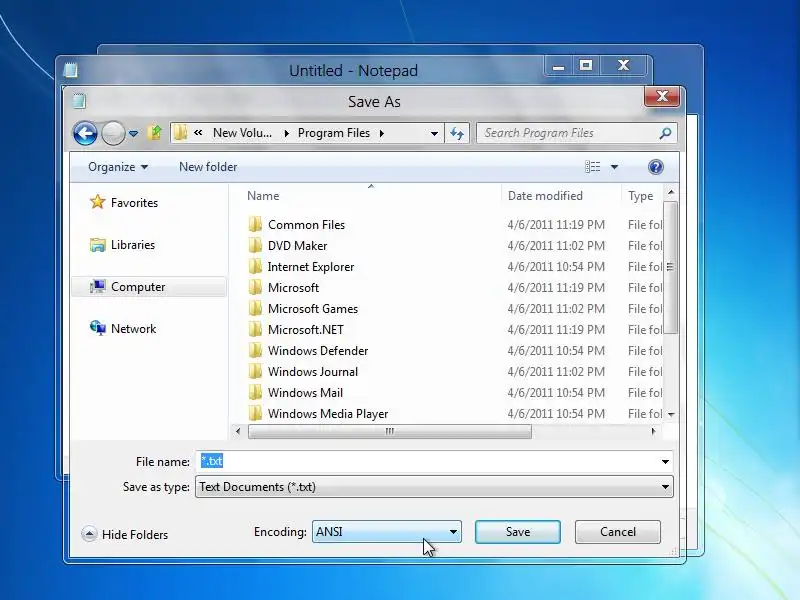Click the Save As dialog title icon
800x600 pixels.
79,101
